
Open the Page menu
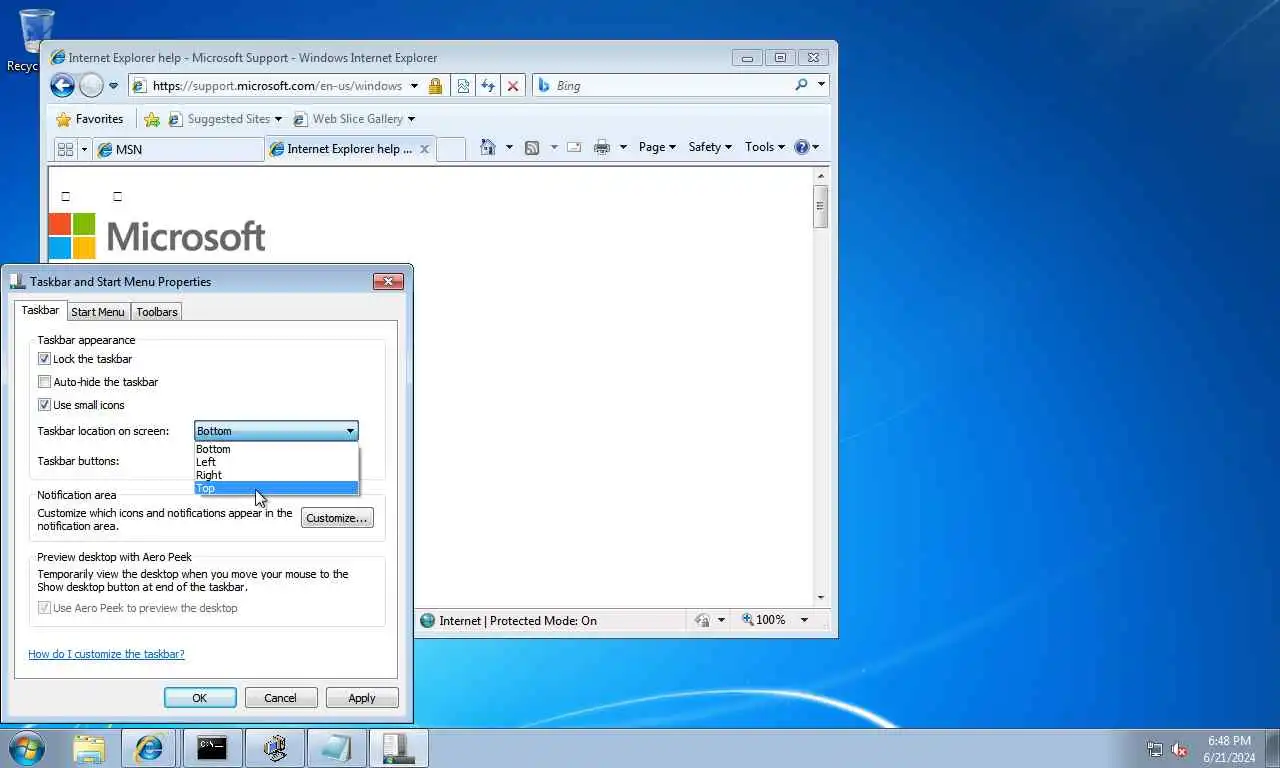point(657,147)
